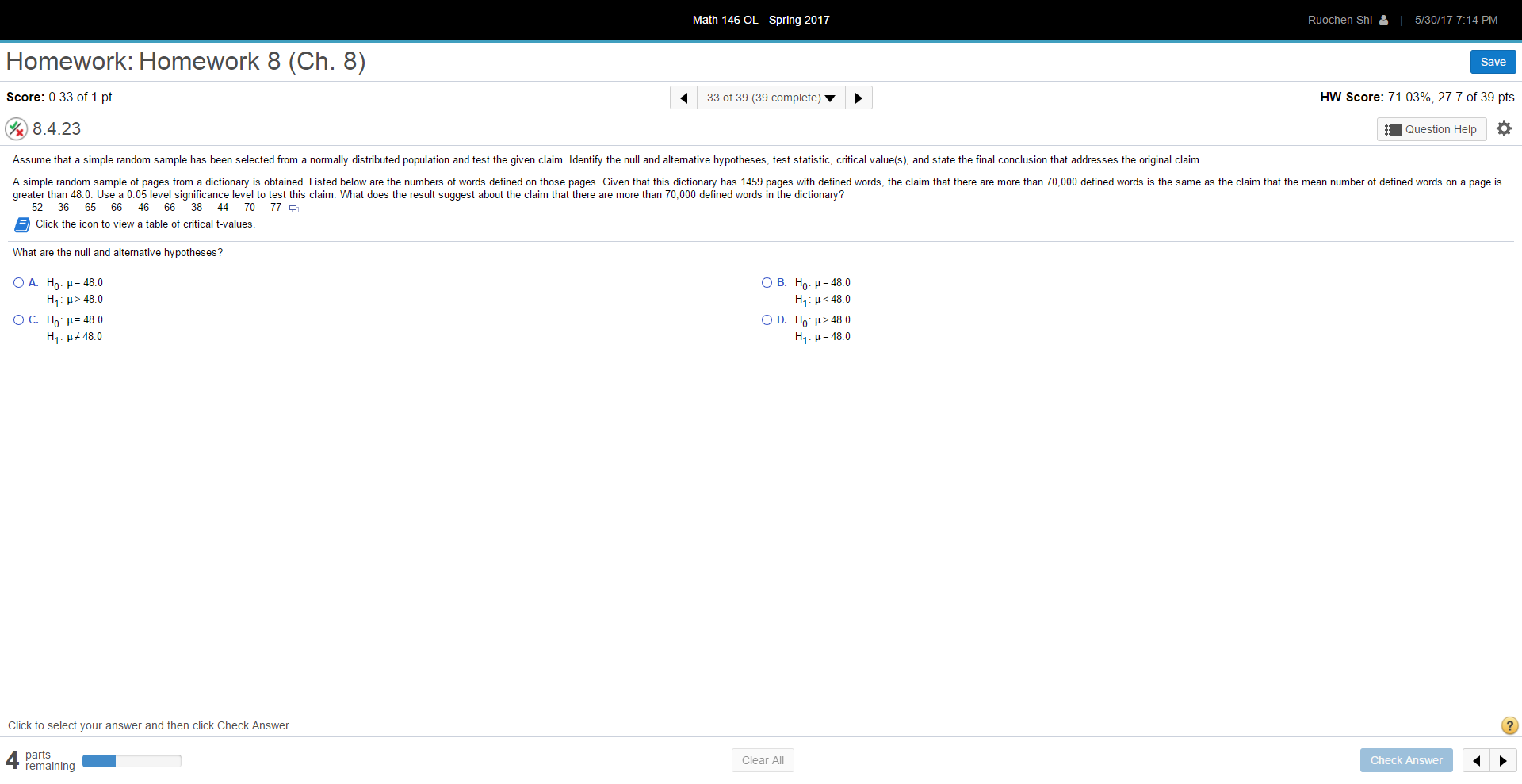
Task: Click the previous question arrow
Action: point(683,98)
